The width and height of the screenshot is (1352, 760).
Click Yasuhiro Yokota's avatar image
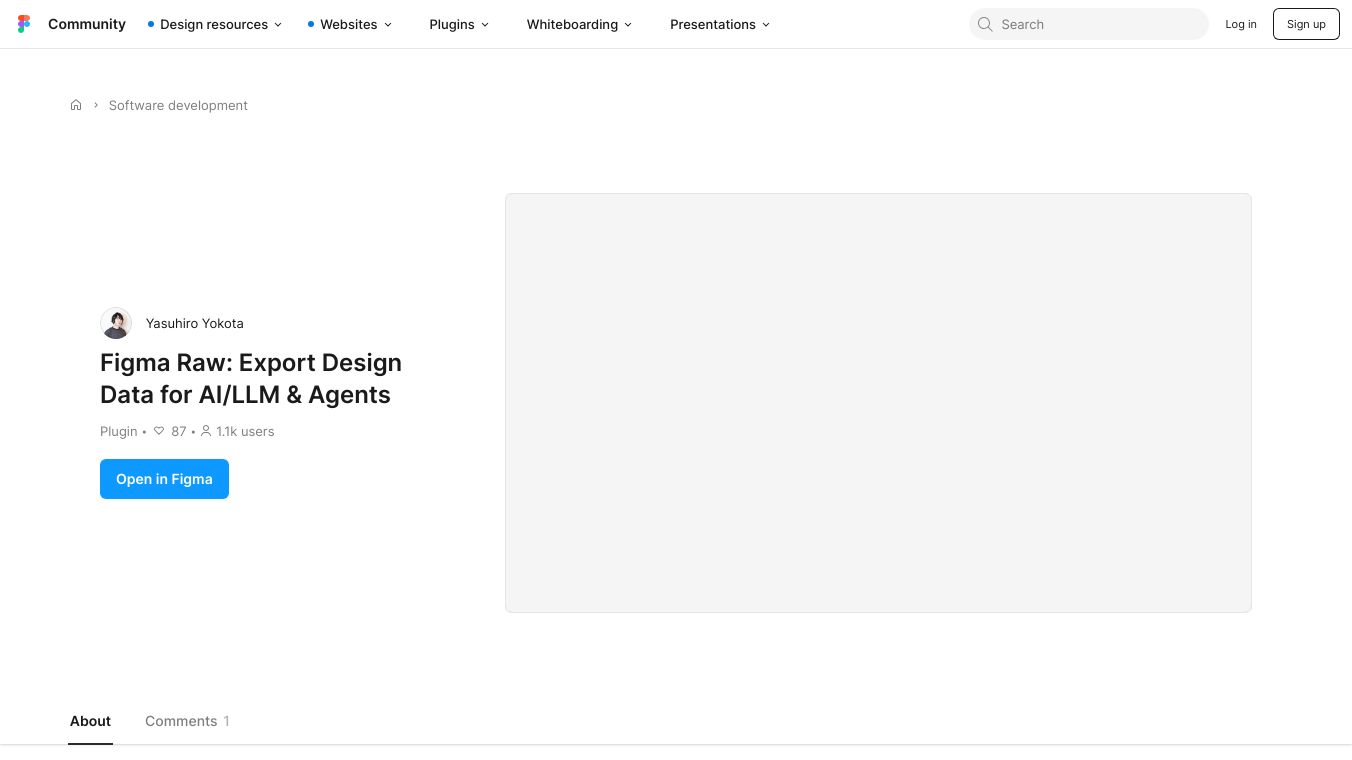[x=116, y=323]
